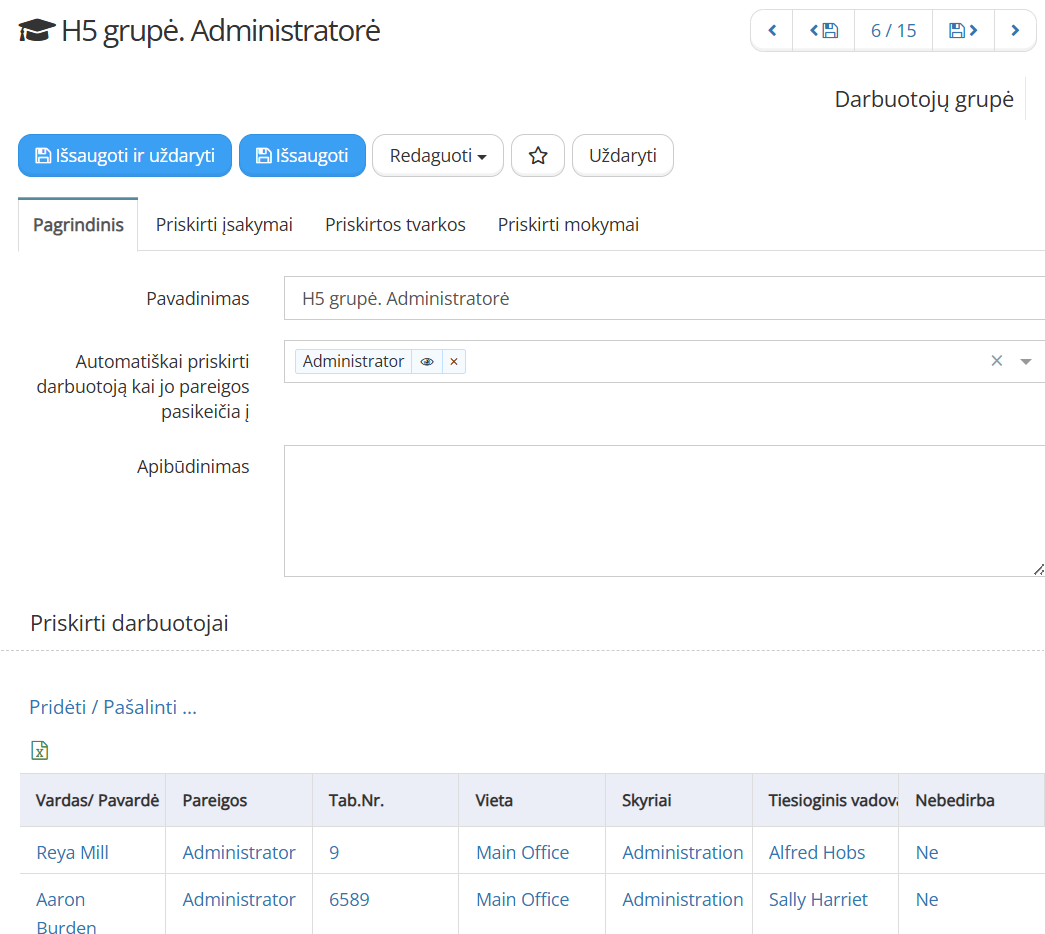This screenshot has width=1045, height=934.
Task: Click the Uždaryti button
Action: pyautogui.click(x=622, y=156)
